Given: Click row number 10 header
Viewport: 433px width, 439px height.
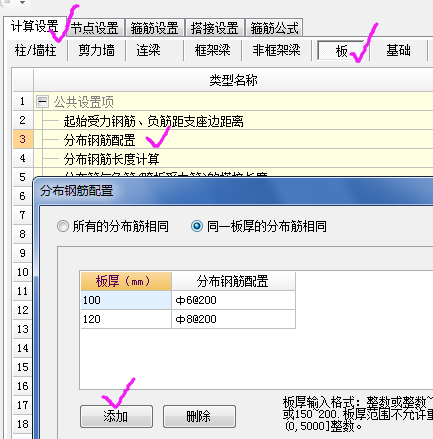Looking at the screenshot, I should click(23, 272).
